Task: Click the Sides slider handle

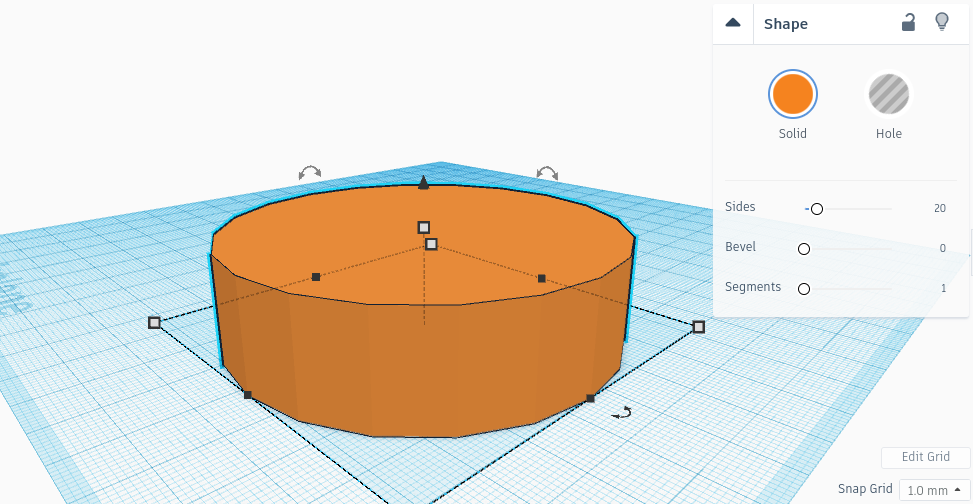Action: click(817, 209)
